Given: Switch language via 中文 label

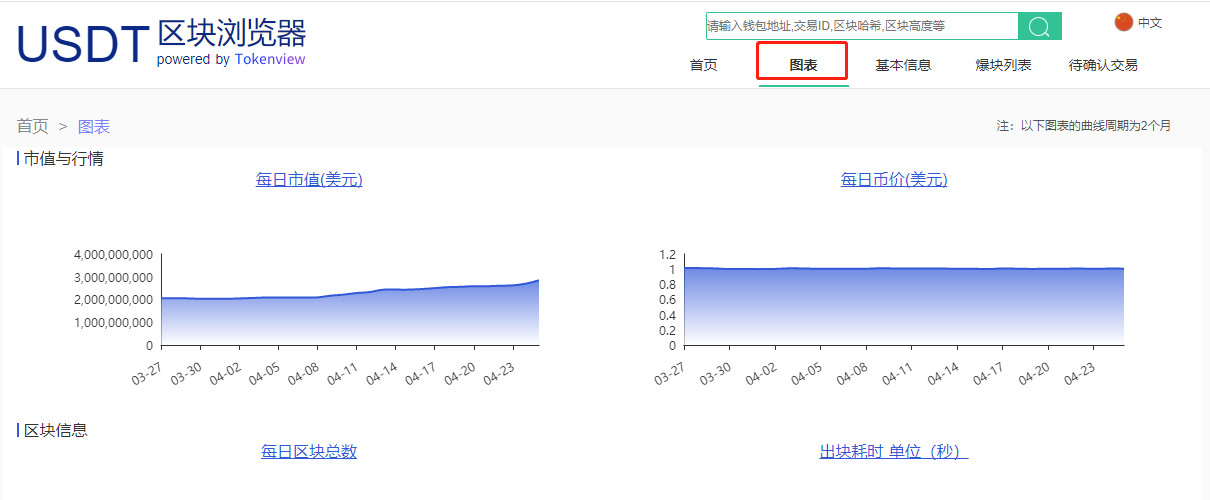Looking at the screenshot, I should pyautogui.click(x=1150, y=23).
